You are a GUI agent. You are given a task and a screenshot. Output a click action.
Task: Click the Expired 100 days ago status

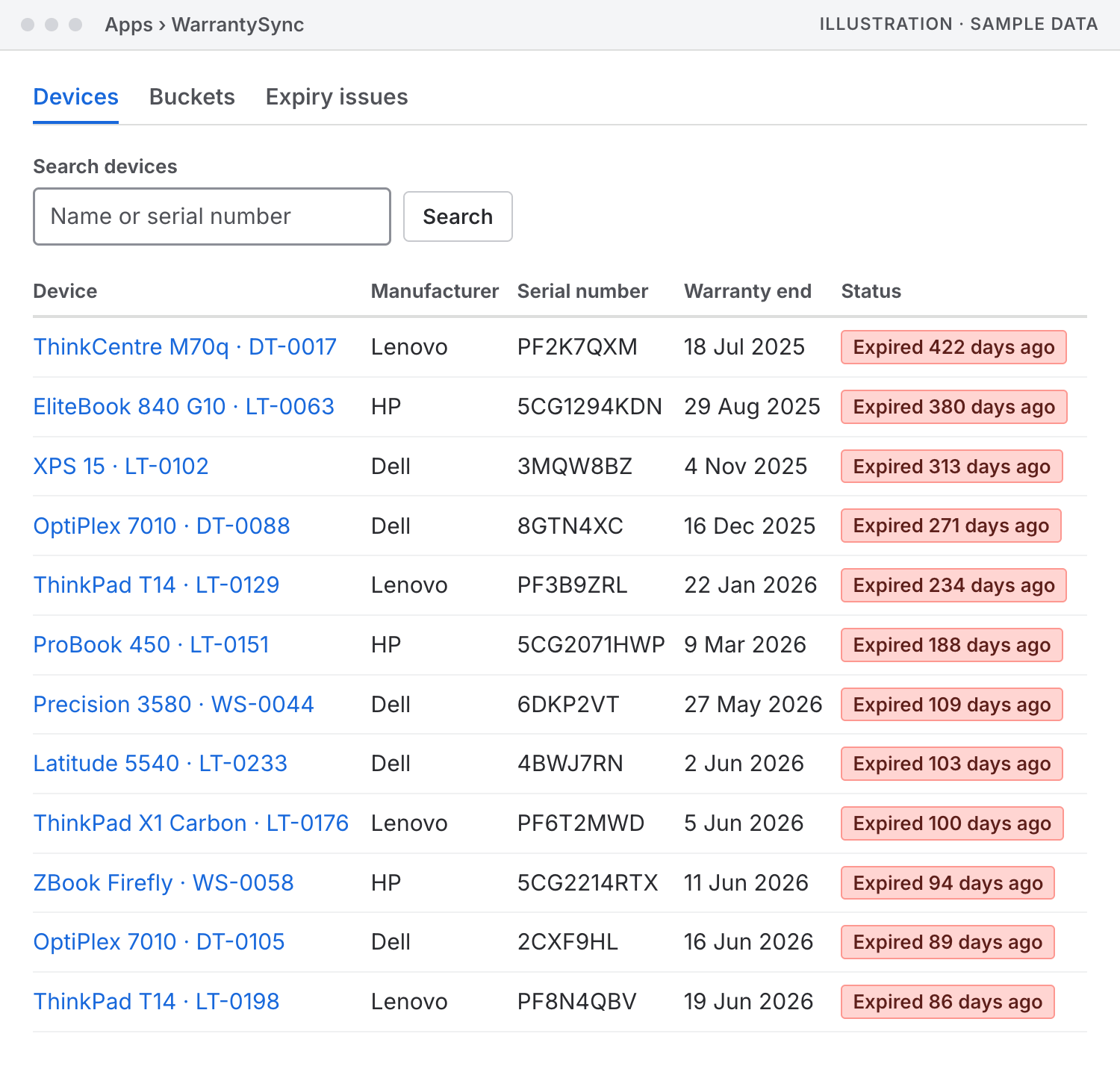[x=952, y=823]
